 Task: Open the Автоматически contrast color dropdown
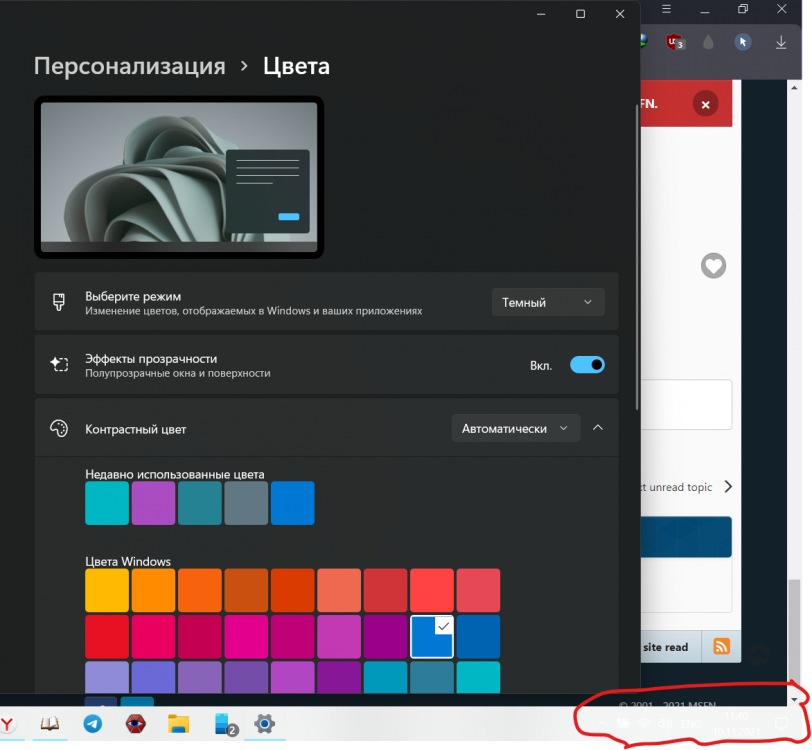click(515, 427)
